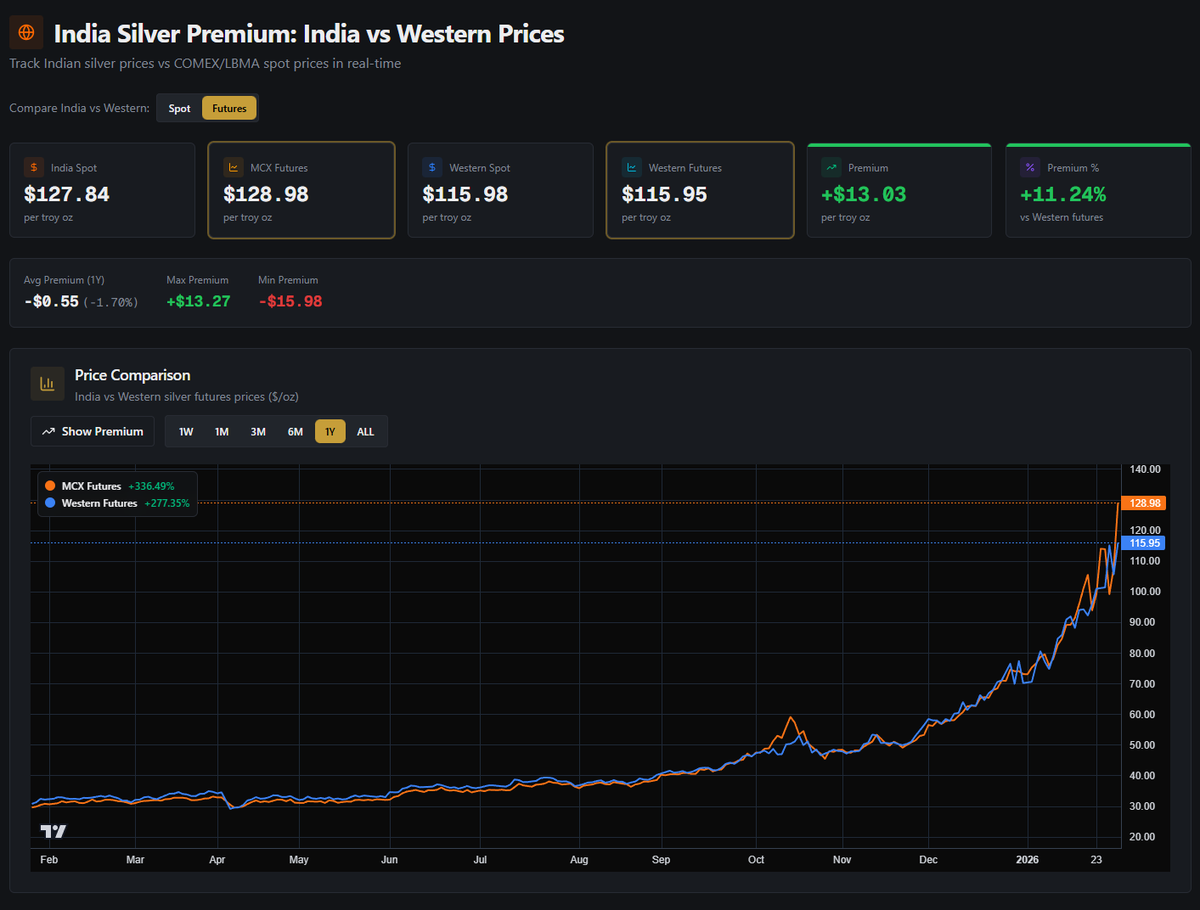Click the Max Premium +$13.27 value
This screenshot has height=910, width=1200.
click(198, 301)
